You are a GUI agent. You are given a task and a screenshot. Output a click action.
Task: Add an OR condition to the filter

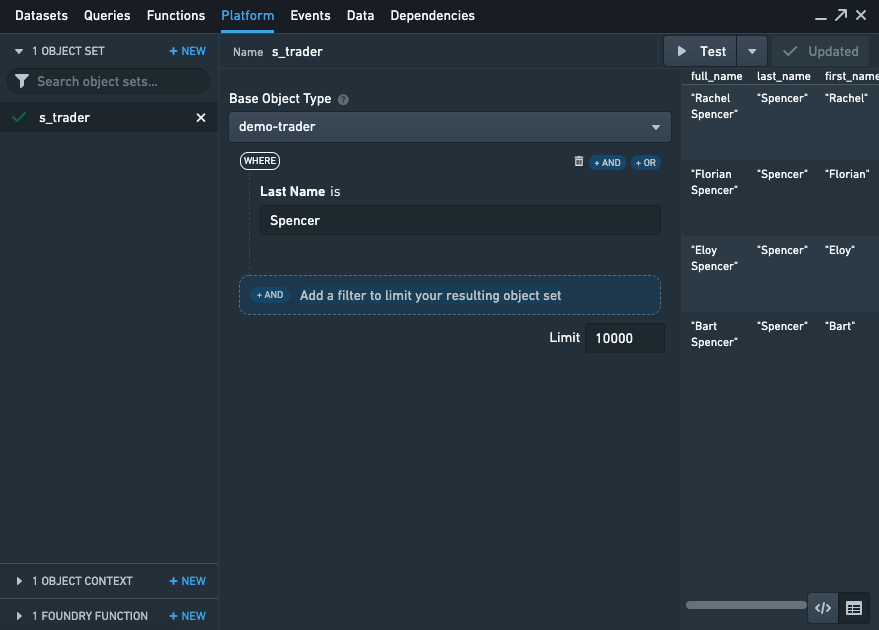646,163
